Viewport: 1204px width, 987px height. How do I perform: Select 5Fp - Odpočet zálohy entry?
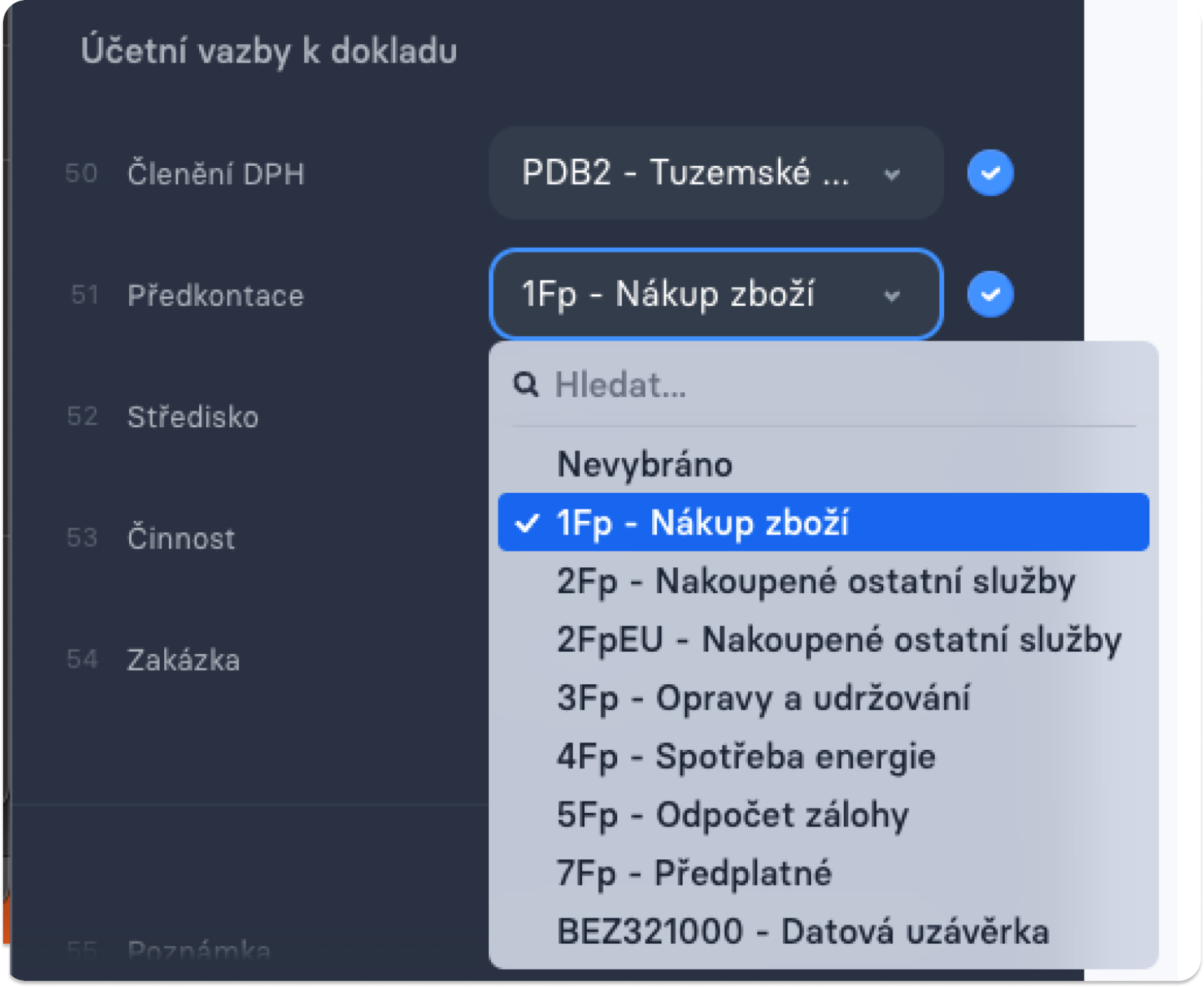click(824, 815)
